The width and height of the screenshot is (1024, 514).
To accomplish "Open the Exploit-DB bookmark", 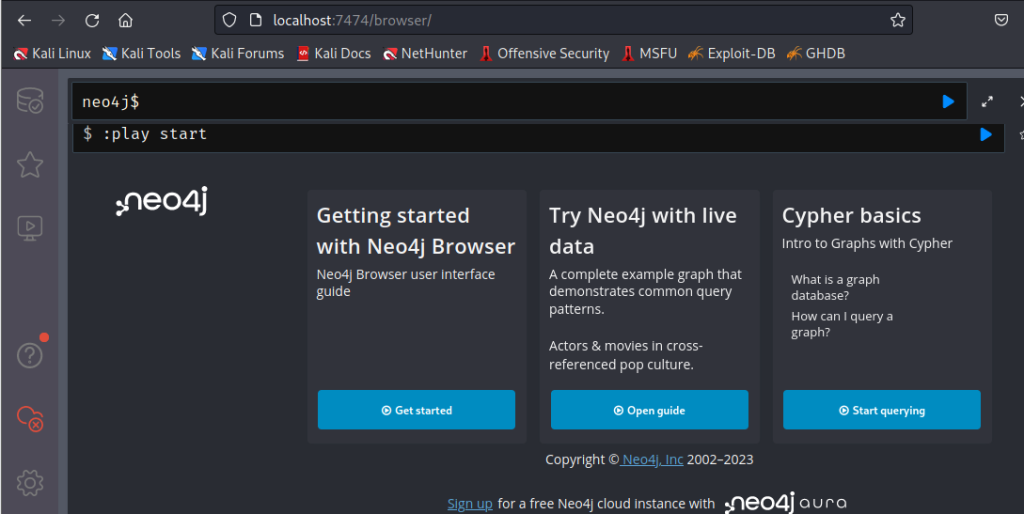I will click(731, 53).
